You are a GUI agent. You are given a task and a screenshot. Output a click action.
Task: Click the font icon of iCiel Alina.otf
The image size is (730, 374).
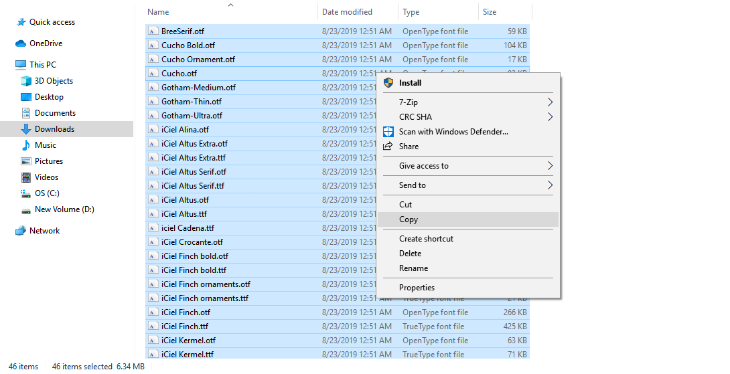coord(153,129)
